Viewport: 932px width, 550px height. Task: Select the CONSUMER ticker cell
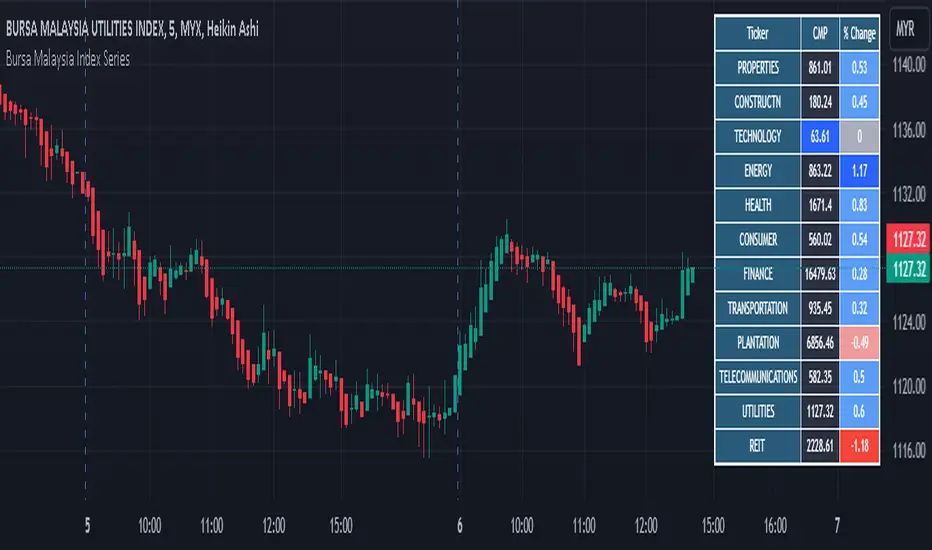click(x=757, y=240)
